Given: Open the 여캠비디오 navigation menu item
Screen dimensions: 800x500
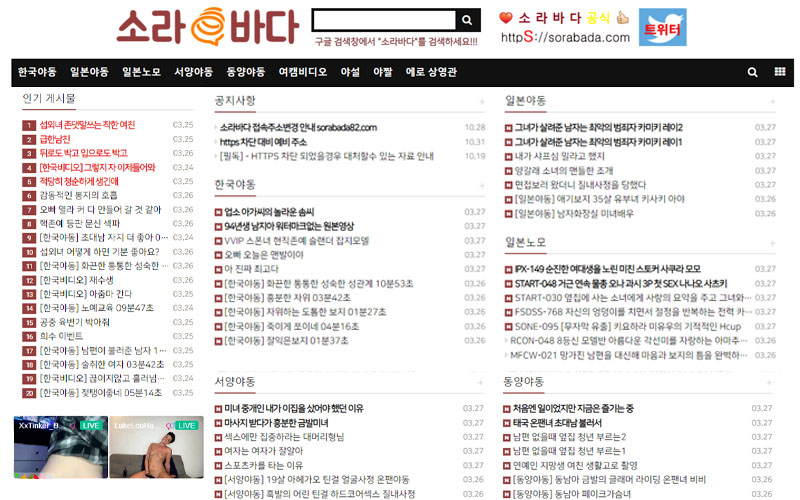Looking at the screenshot, I should tap(302, 72).
